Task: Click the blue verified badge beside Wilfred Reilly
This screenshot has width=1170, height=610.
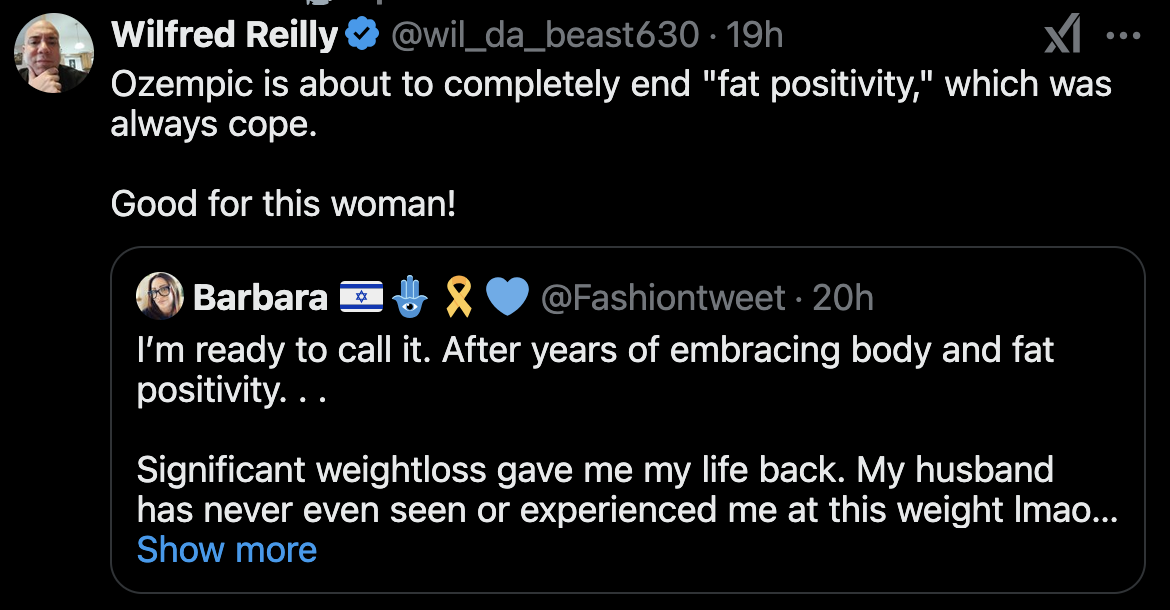Action: (x=362, y=37)
